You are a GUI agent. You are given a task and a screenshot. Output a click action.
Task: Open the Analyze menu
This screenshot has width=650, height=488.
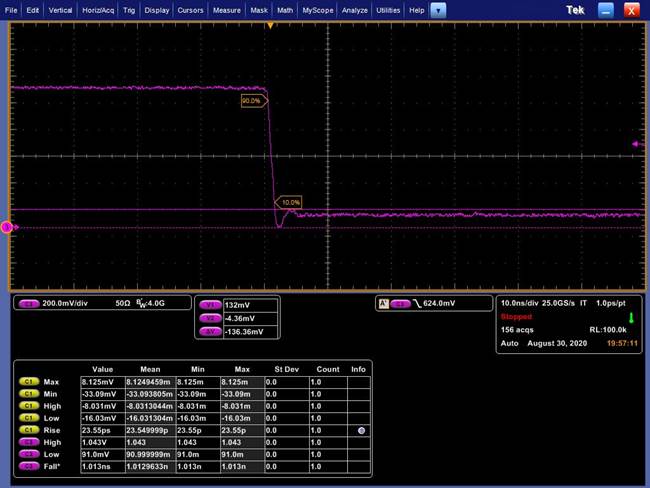[x=355, y=10]
